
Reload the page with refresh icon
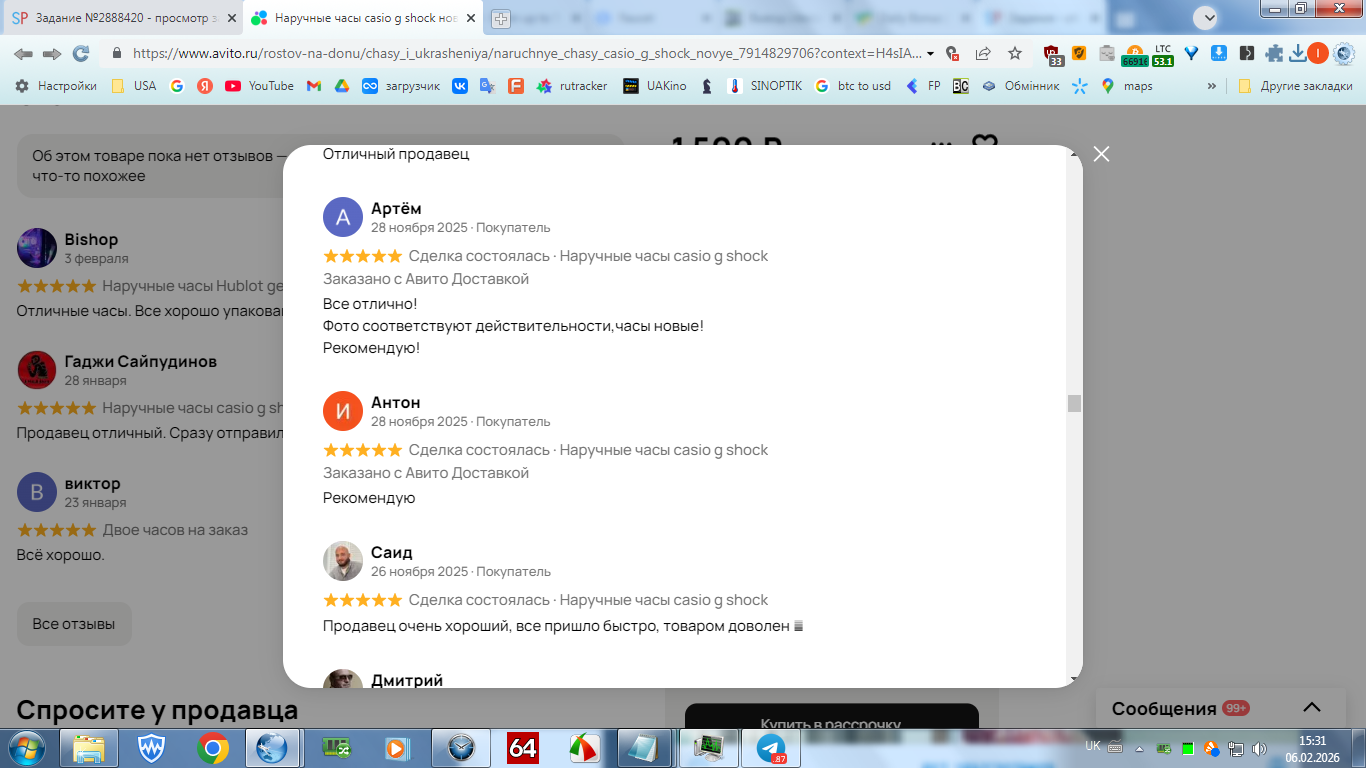point(81,54)
